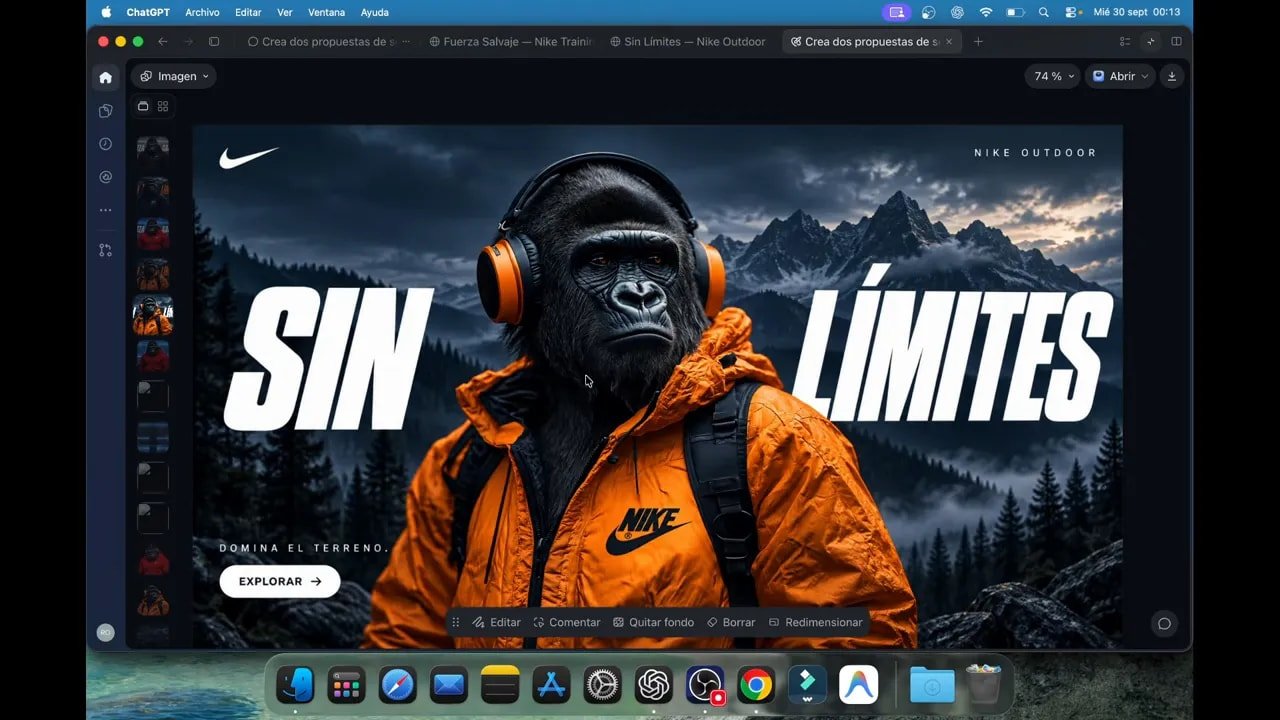Select the highlighted orange-jacket gorilla thumbnail
The width and height of the screenshot is (1280, 720).
pyautogui.click(x=153, y=315)
